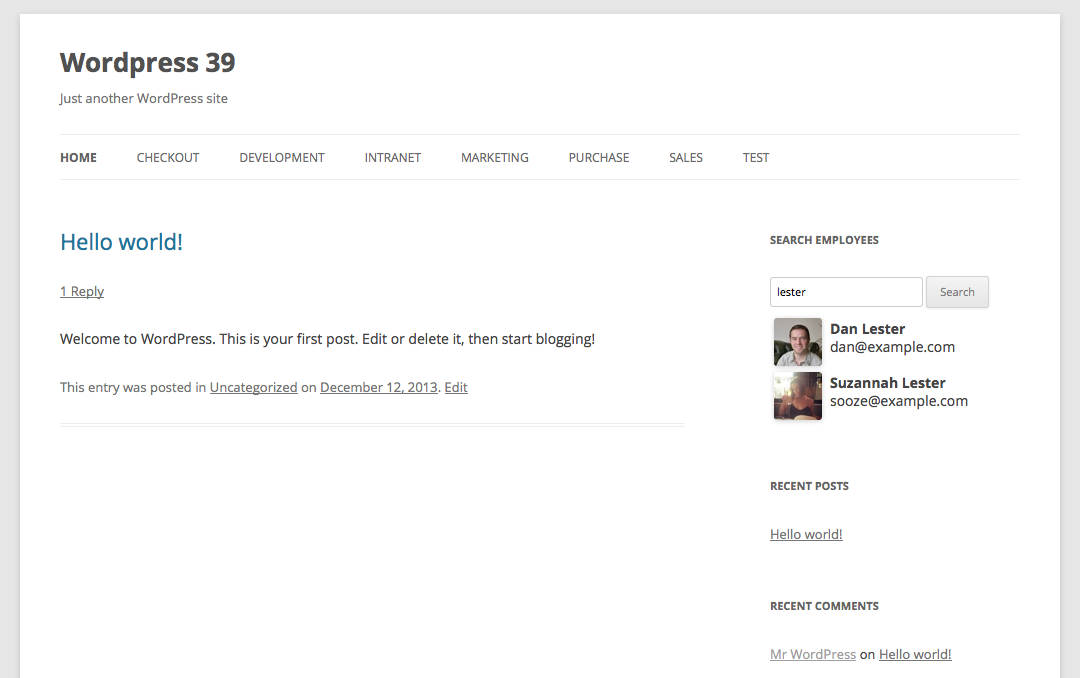This screenshot has height=678, width=1080.
Task: View the 1 Reply comments link
Action: coord(82,291)
